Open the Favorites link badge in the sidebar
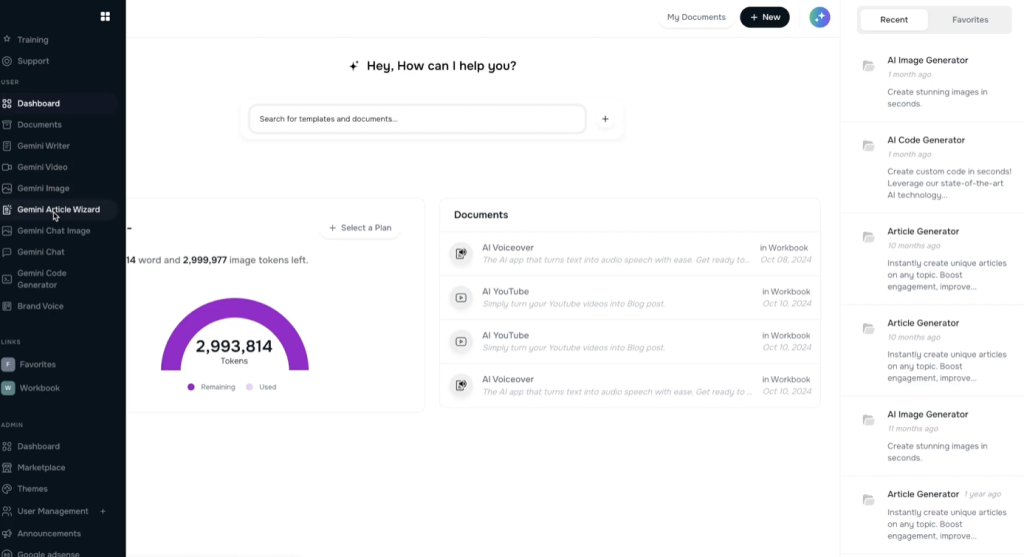 click(x=8, y=365)
